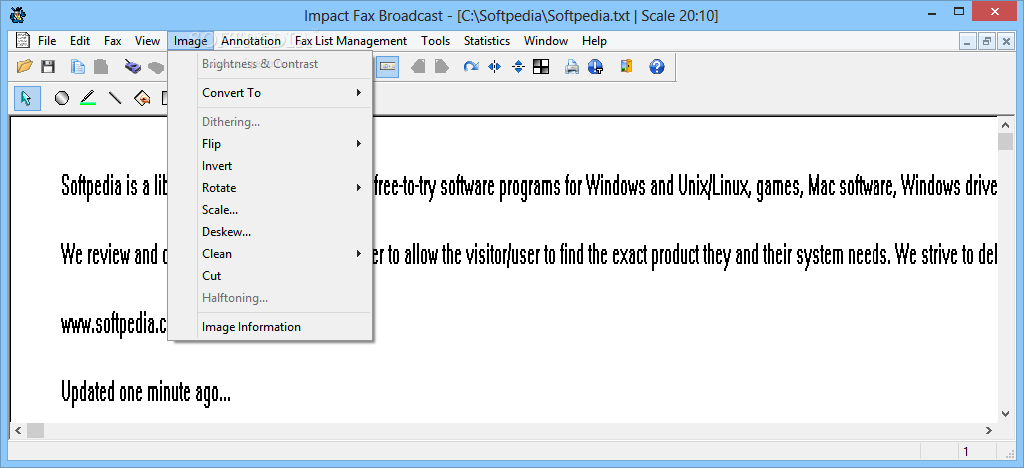Click the Save floppy disk icon
This screenshot has width=1024, height=468.
coord(48,67)
